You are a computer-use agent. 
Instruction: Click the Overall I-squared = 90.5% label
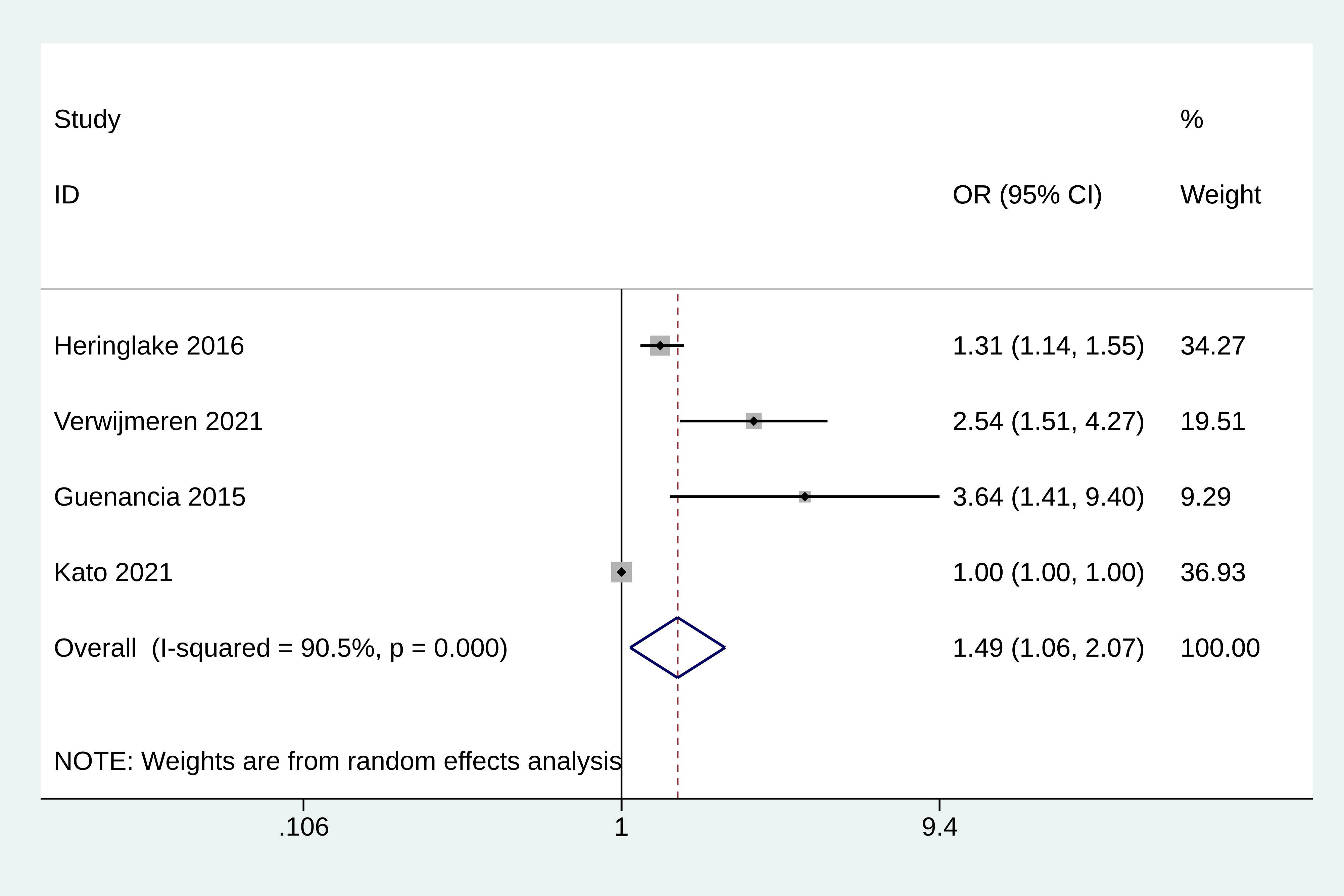(x=281, y=648)
